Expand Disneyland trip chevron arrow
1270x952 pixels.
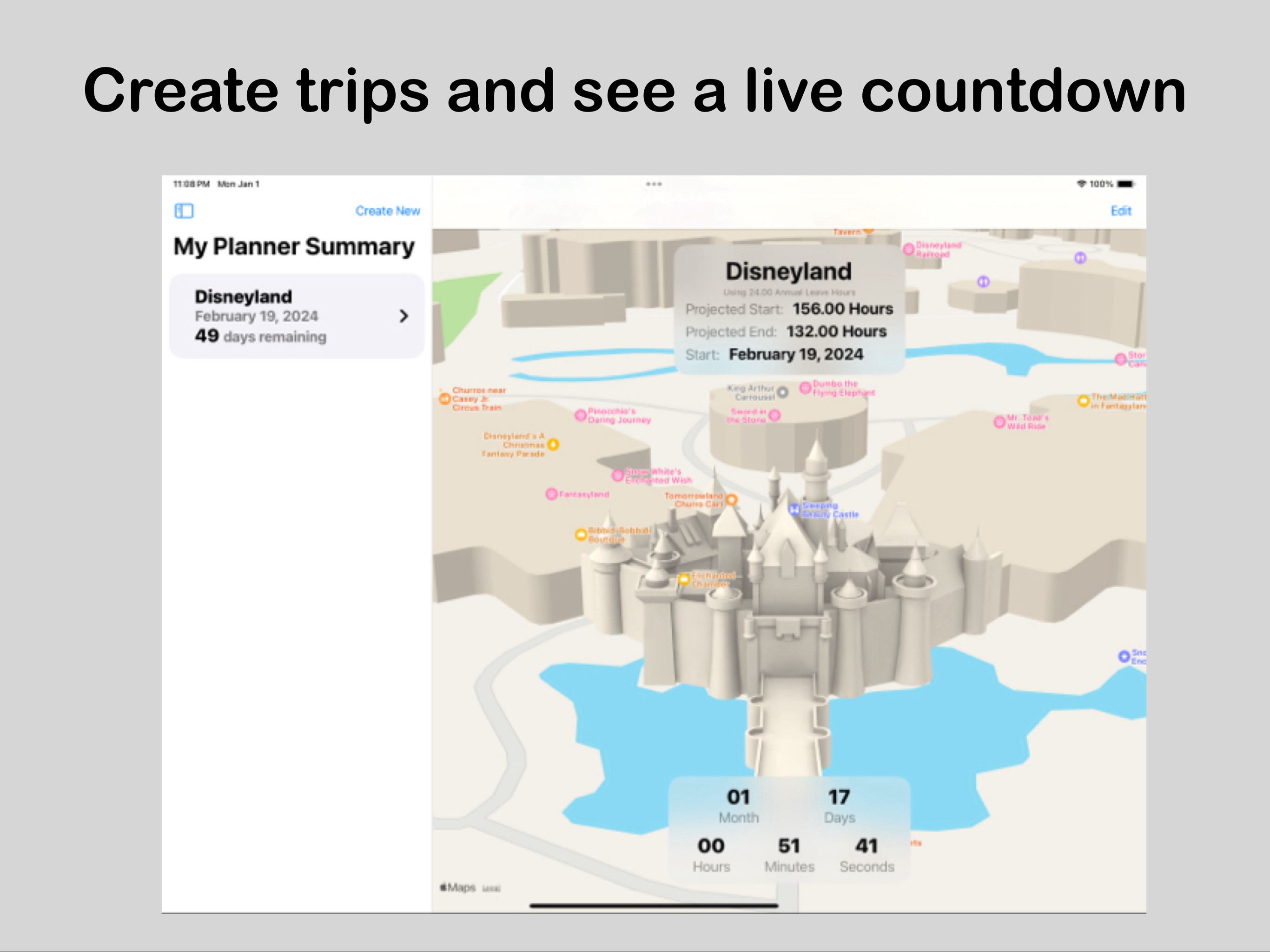coord(403,316)
